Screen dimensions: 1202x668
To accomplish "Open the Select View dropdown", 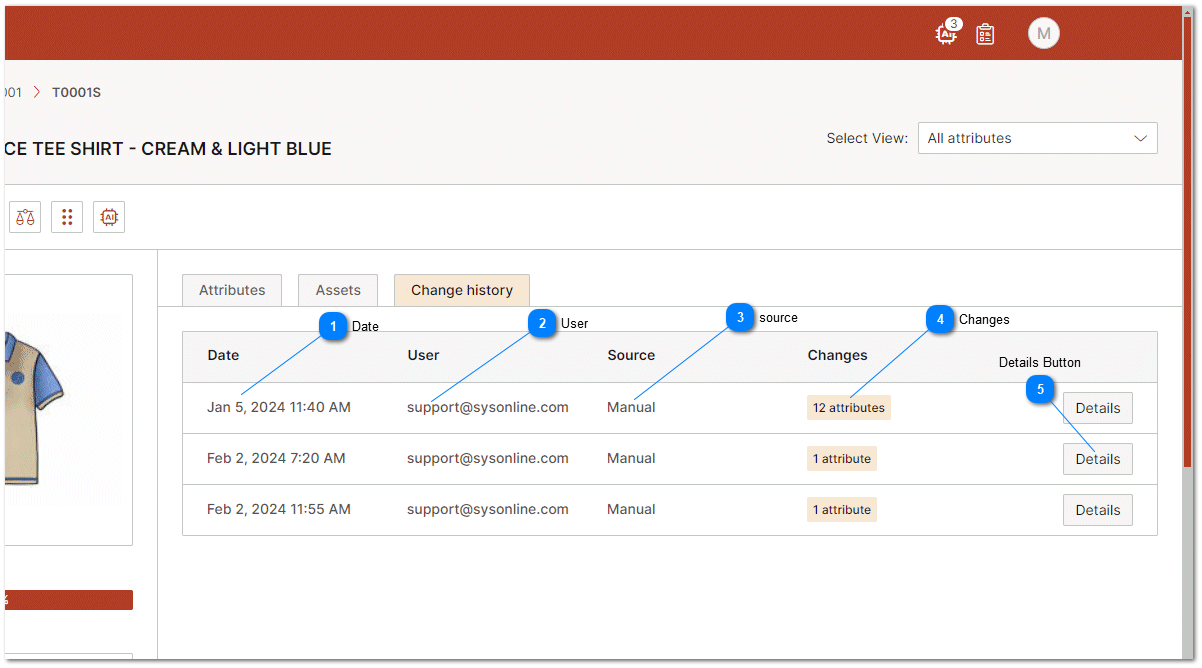I will [x=1037, y=138].
